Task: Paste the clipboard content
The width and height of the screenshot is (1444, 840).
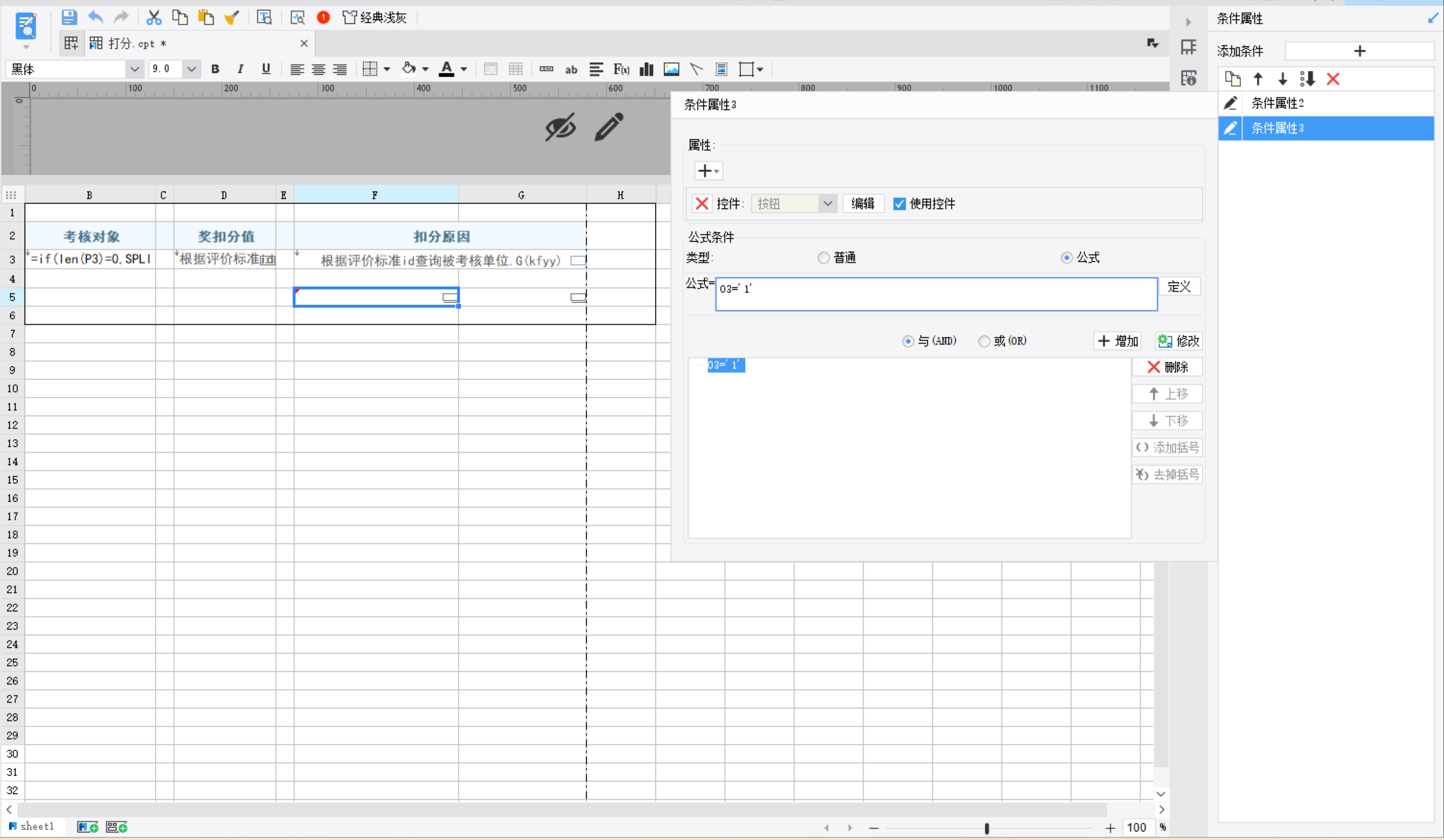Action: click(x=206, y=17)
